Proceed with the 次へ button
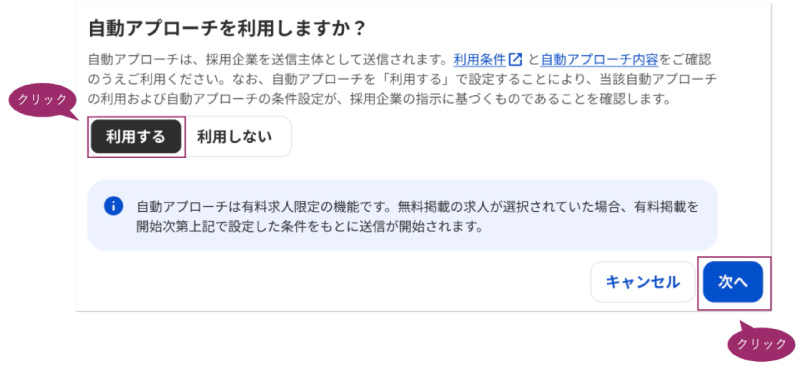This screenshot has width=800, height=365. pos(733,282)
